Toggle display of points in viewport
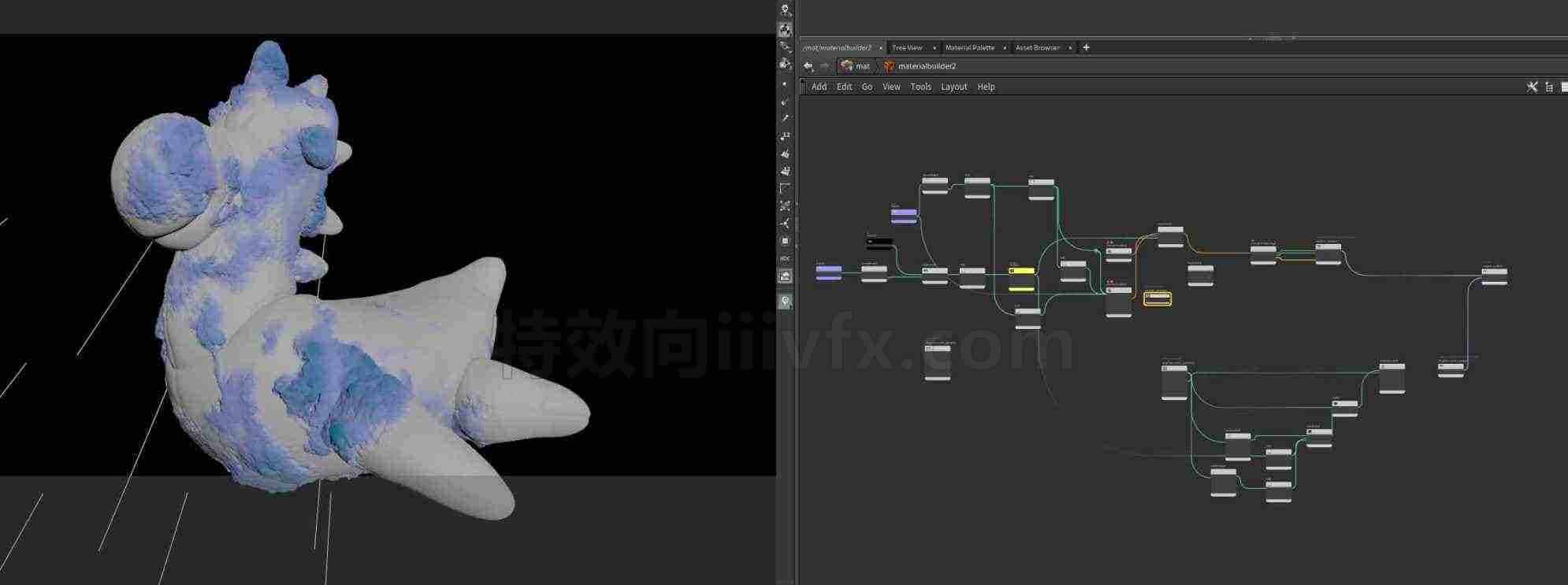The width and height of the screenshot is (1568, 585). click(785, 83)
